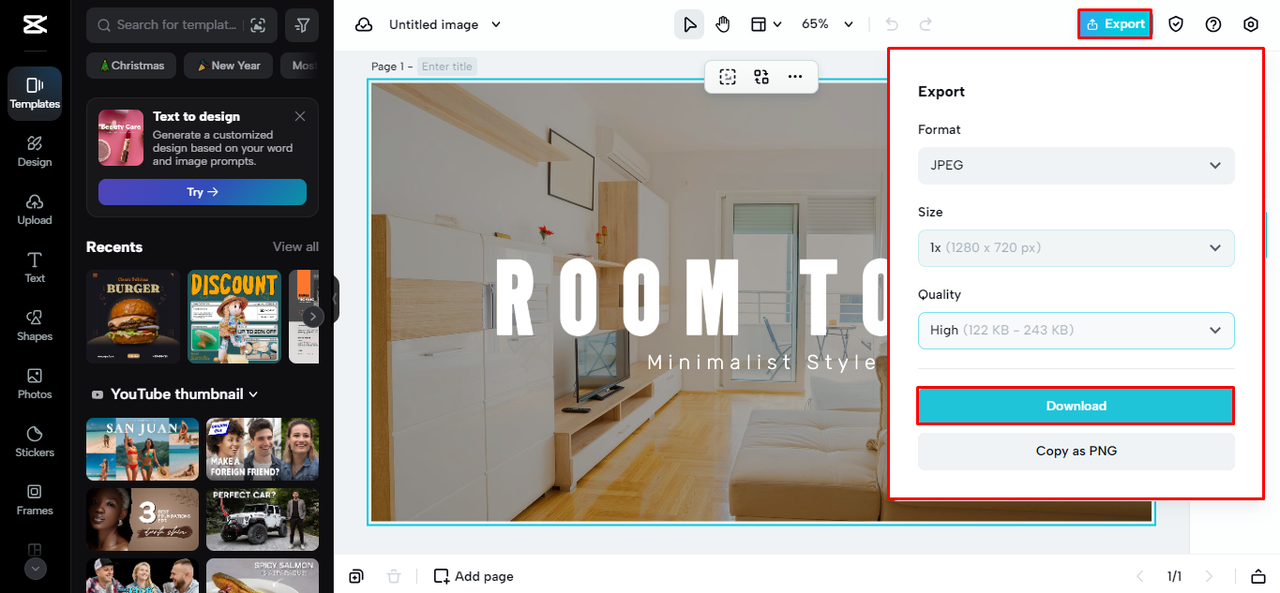Click the cloud save icon
Viewport: 1280px width, 593px height.
point(364,25)
